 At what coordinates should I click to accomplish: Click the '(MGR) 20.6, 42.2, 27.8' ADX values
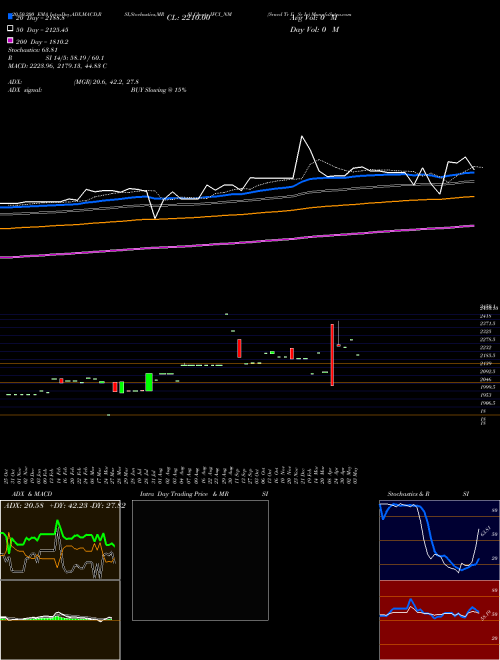pyautogui.click(x=106, y=82)
